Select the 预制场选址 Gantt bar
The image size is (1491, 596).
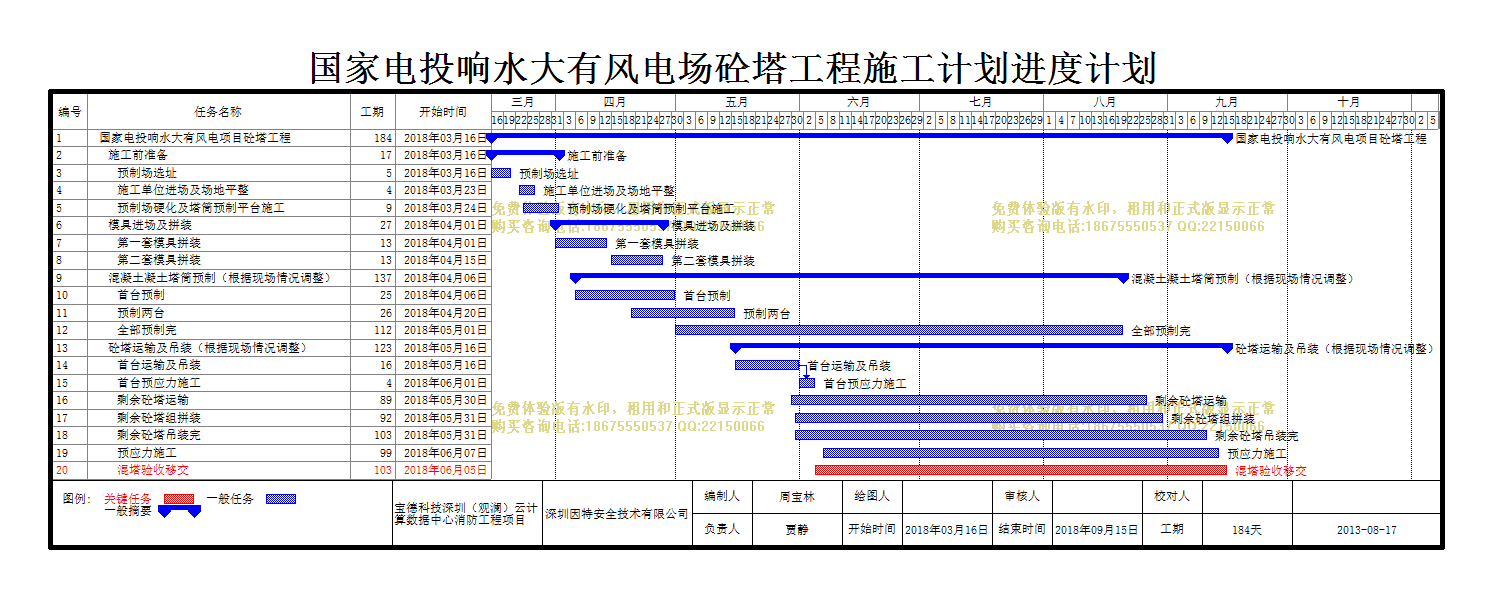point(501,173)
